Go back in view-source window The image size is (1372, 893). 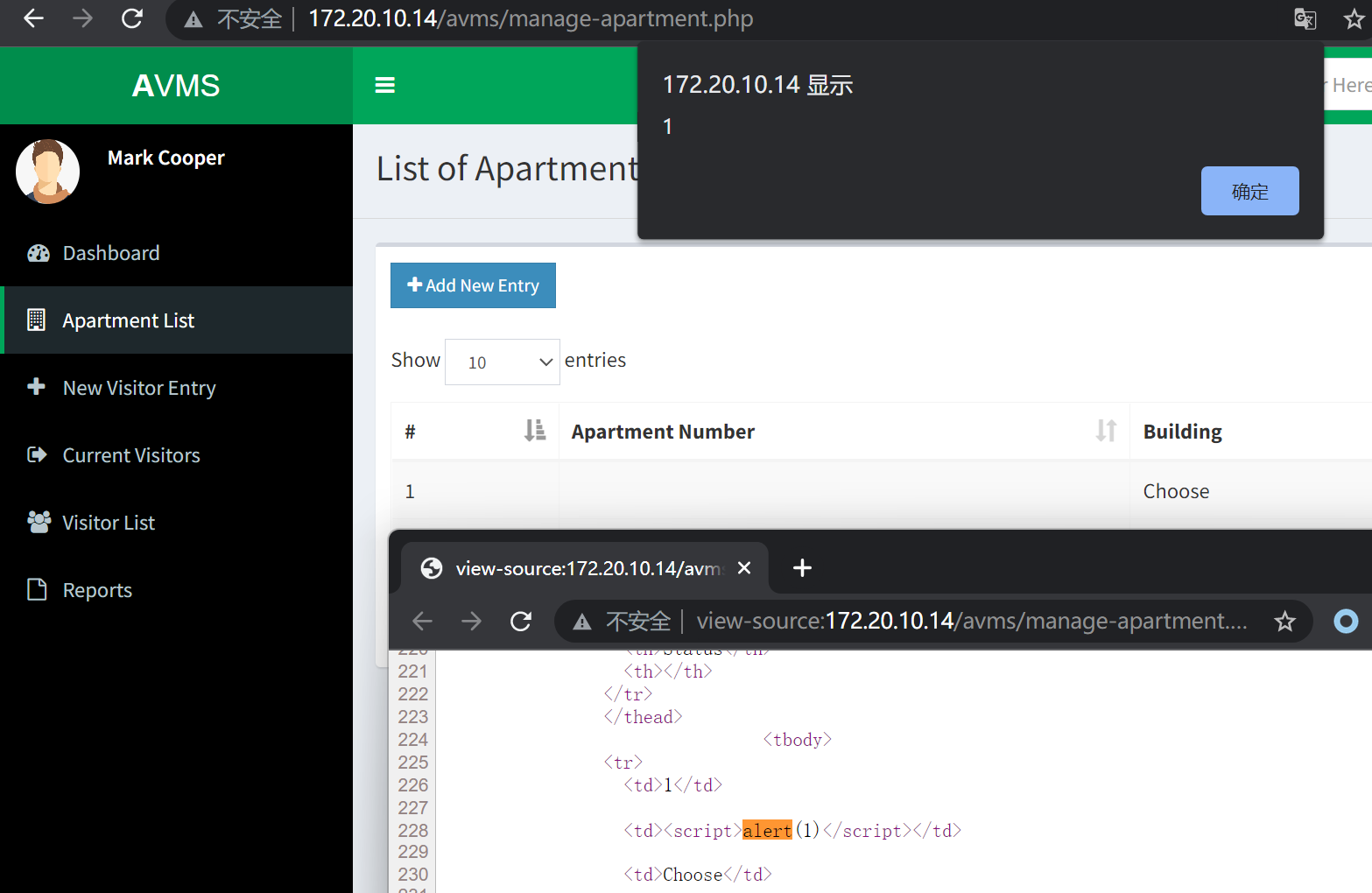[x=422, y=621]
